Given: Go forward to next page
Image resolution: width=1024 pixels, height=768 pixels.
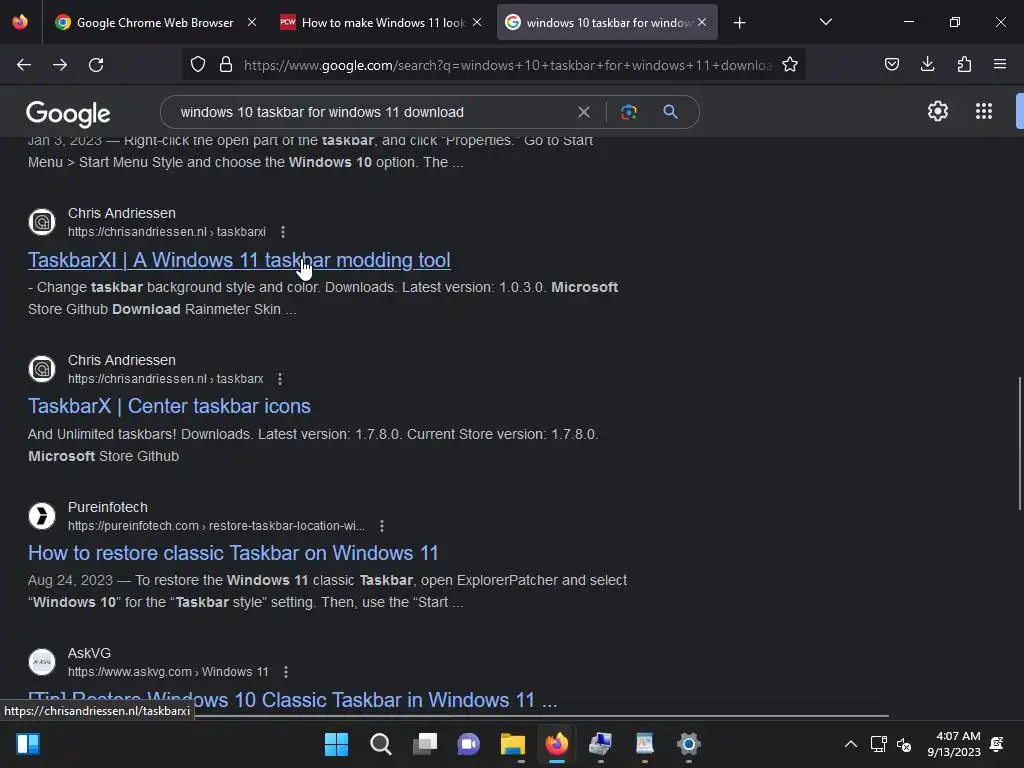Looking at the screenshot, I should click(60, 65).
